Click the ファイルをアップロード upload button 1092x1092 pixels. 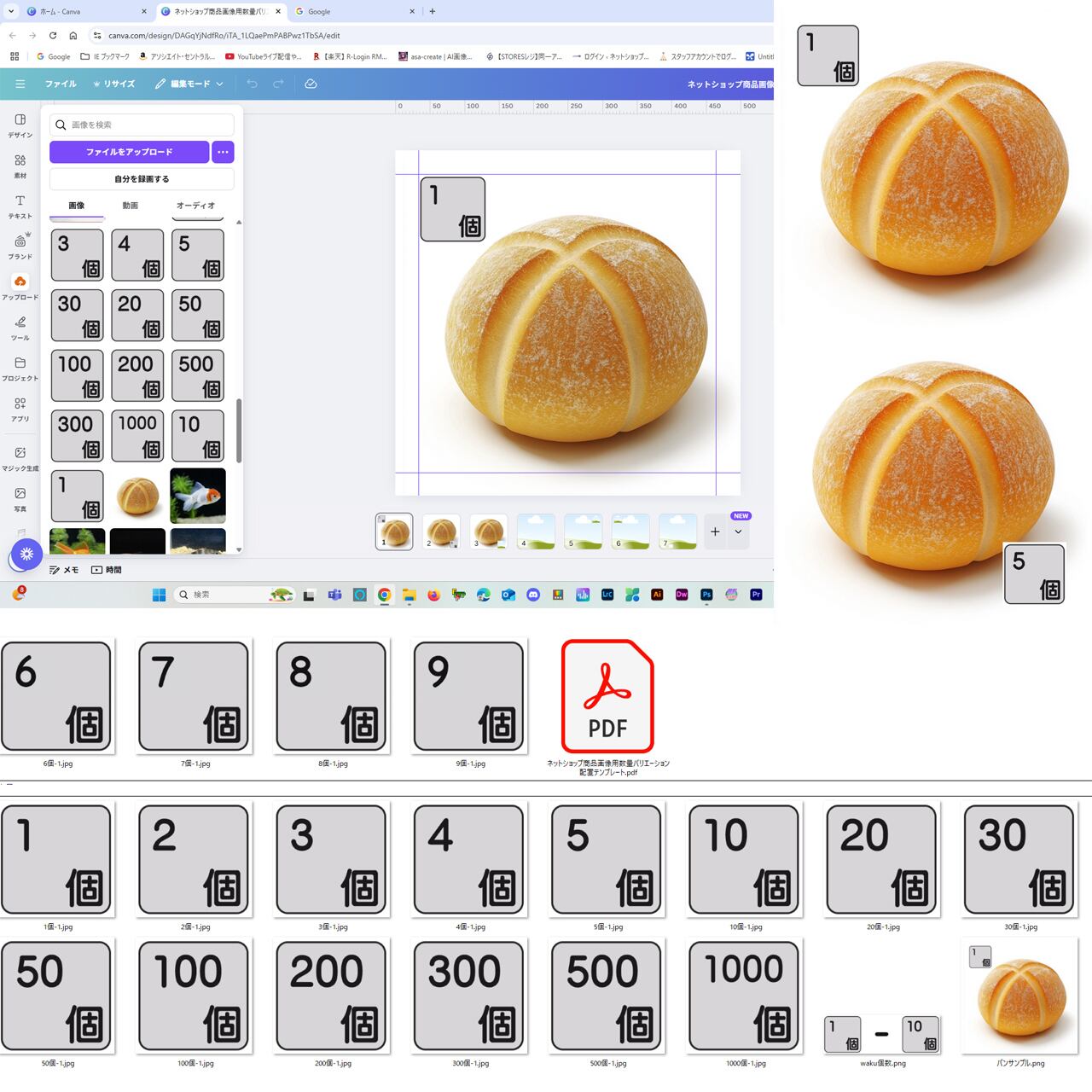pyautogui.click(x=129, y=152)
